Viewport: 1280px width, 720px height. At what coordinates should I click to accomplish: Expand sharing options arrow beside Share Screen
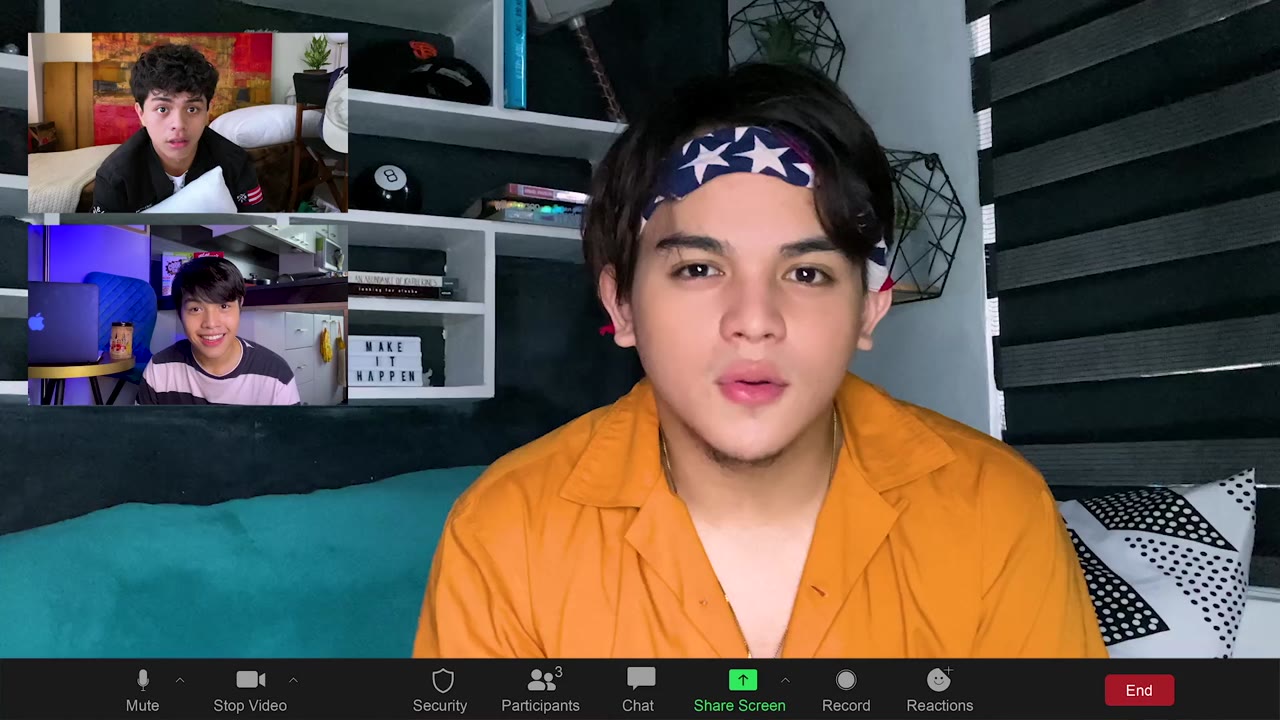[x=785, y=680]
